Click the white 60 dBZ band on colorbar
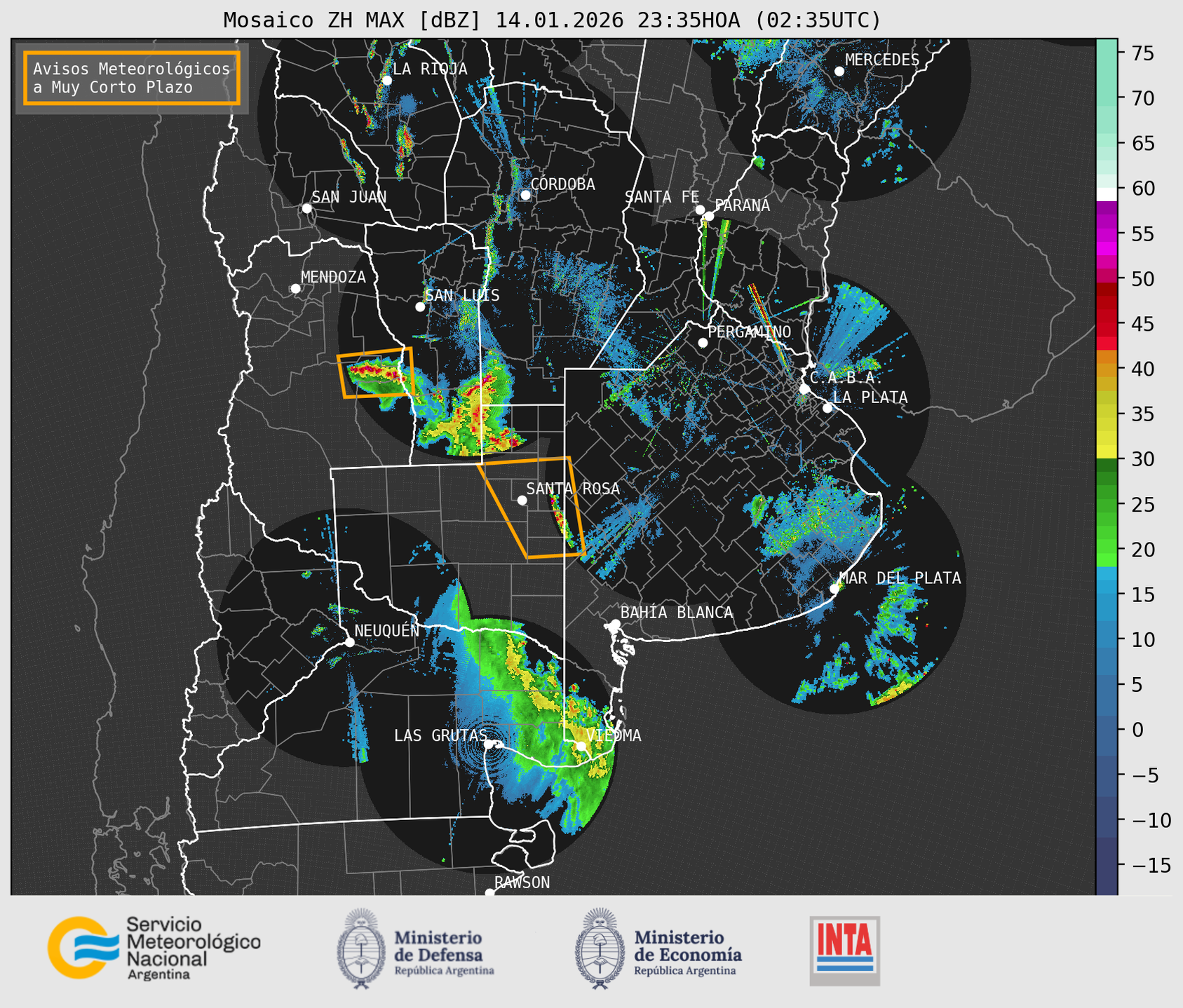Screen dimensions: 1183x1008 [1107, 193]
